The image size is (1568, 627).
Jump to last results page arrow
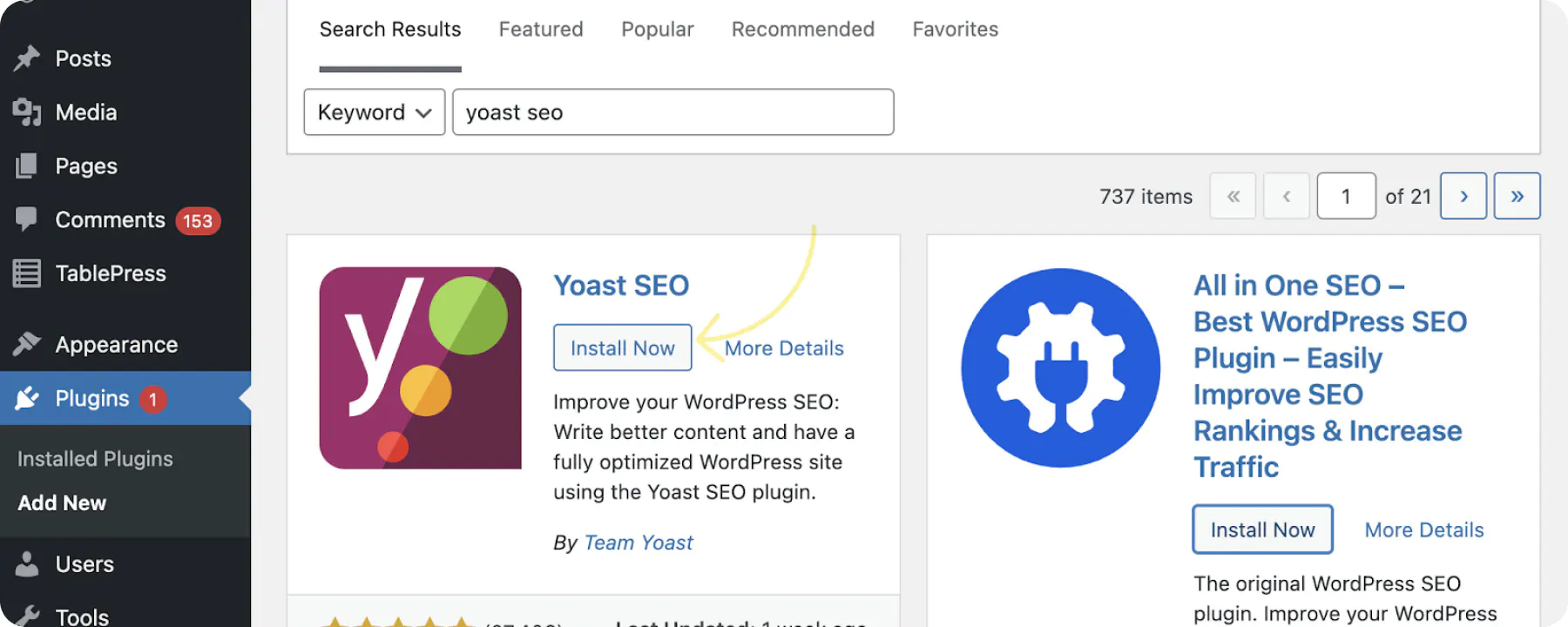pyautogui.click(x=1517, y=196)
